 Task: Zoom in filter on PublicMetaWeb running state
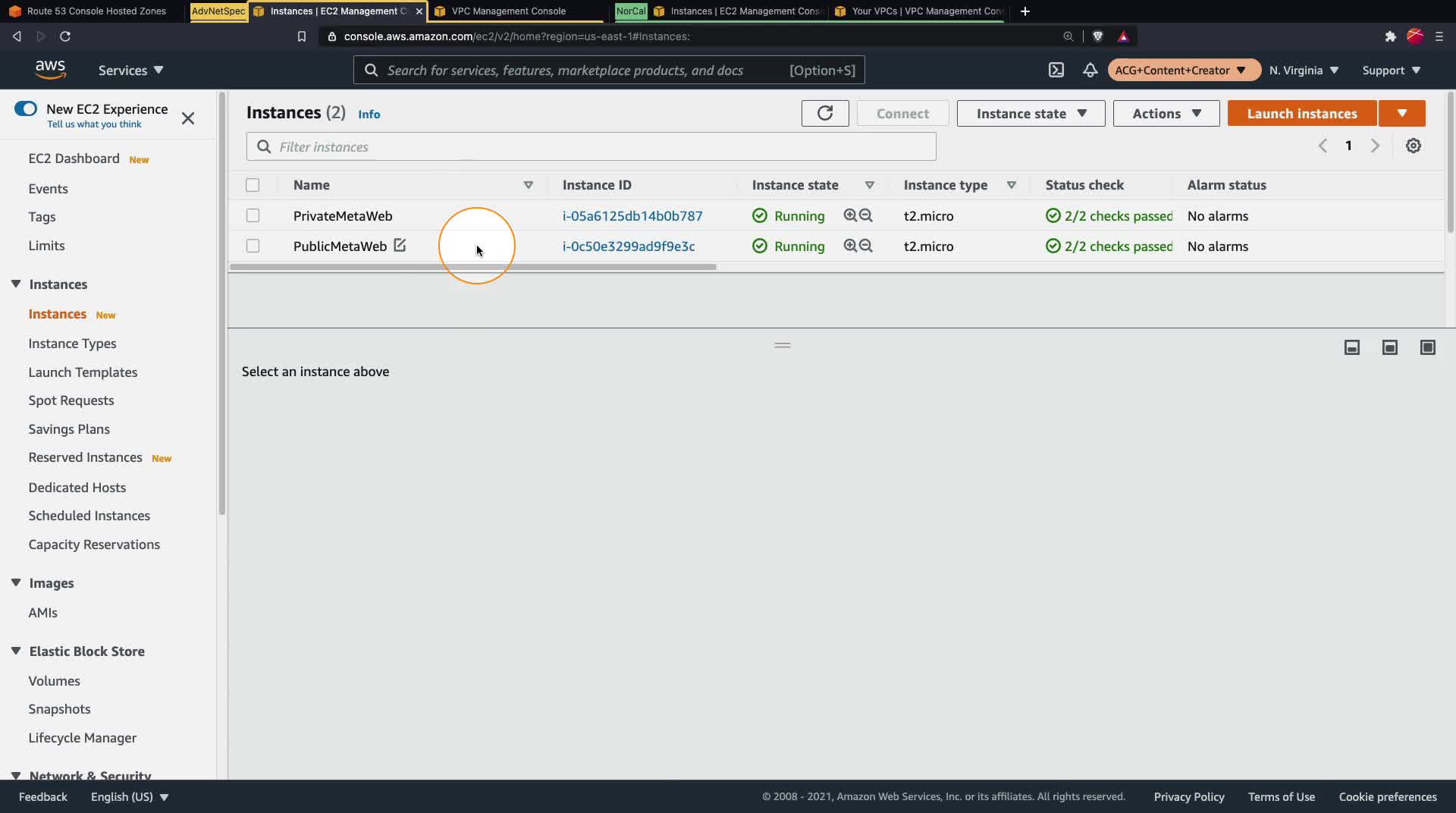click(850, 246)
